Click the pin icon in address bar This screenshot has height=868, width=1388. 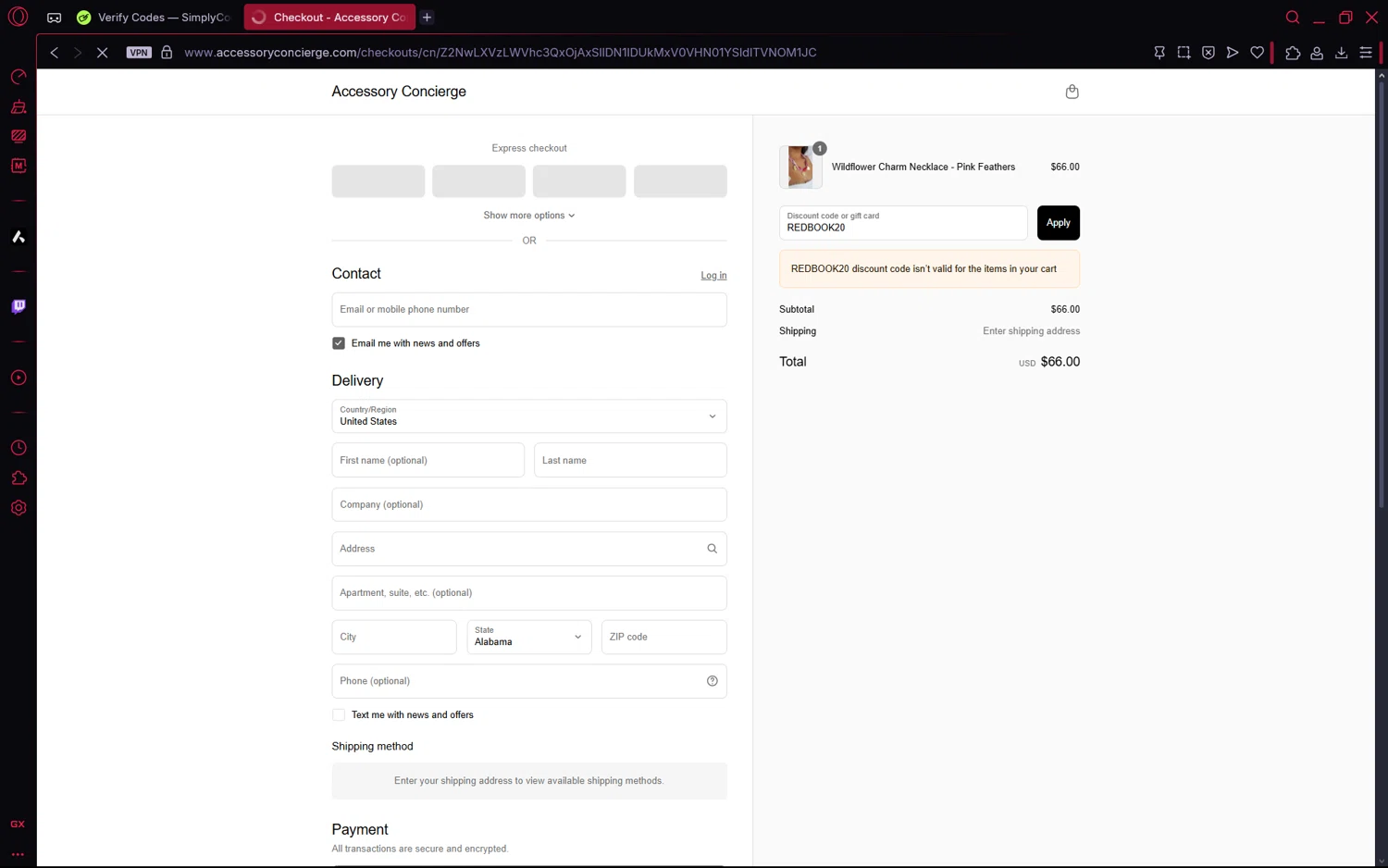(x=1159, y=53)
